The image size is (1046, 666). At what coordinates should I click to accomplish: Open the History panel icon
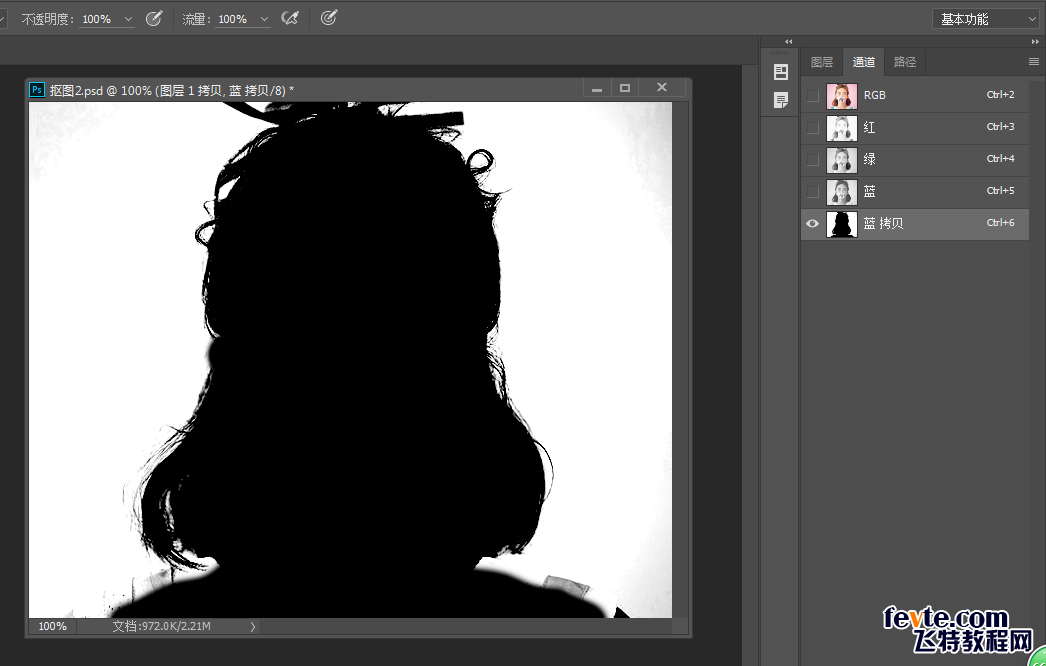click(x=780, y=71)
